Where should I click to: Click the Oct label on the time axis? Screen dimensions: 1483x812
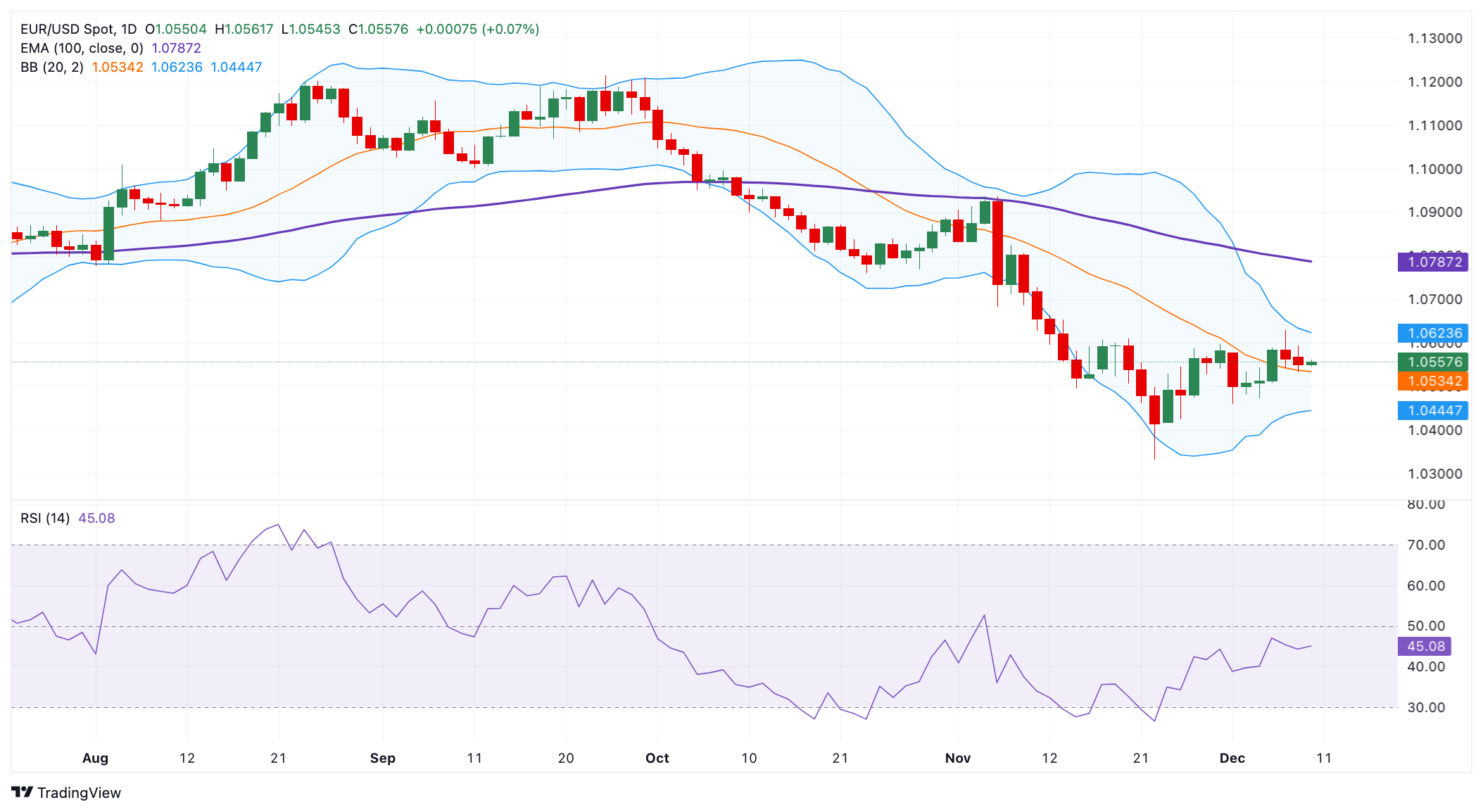(x=657, y=759)
